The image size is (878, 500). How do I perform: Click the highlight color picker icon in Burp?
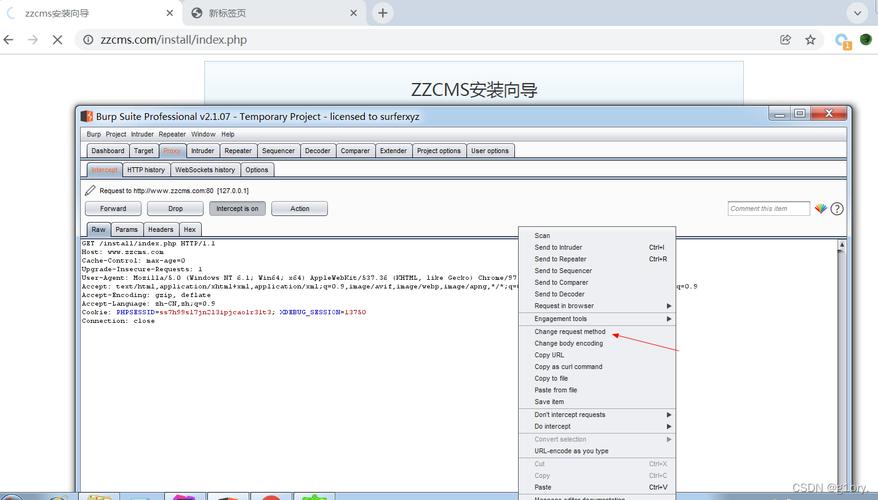821,209
